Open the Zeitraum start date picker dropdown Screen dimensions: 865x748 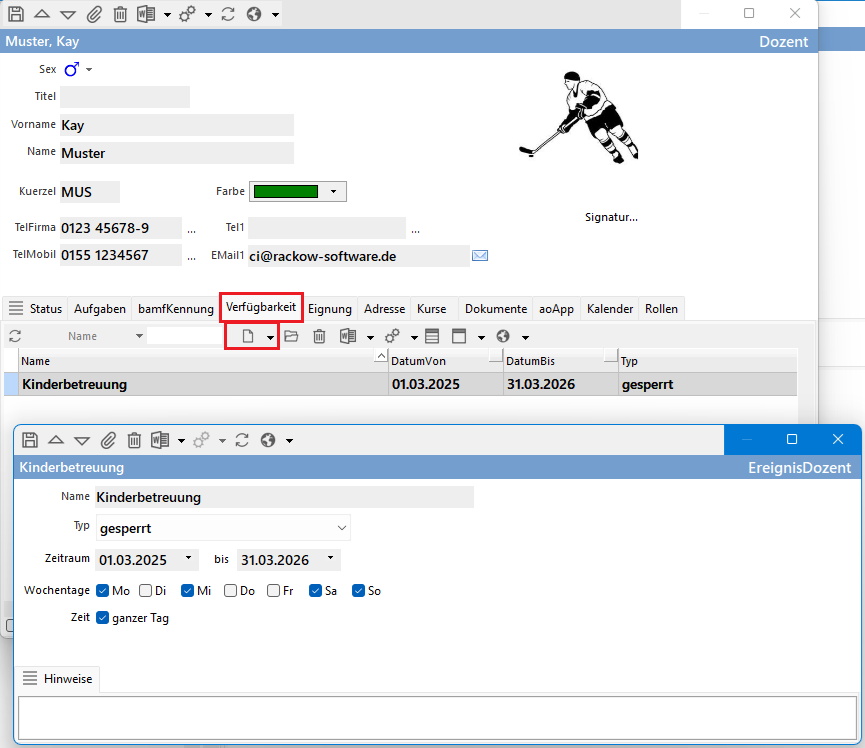click(189, 558)
